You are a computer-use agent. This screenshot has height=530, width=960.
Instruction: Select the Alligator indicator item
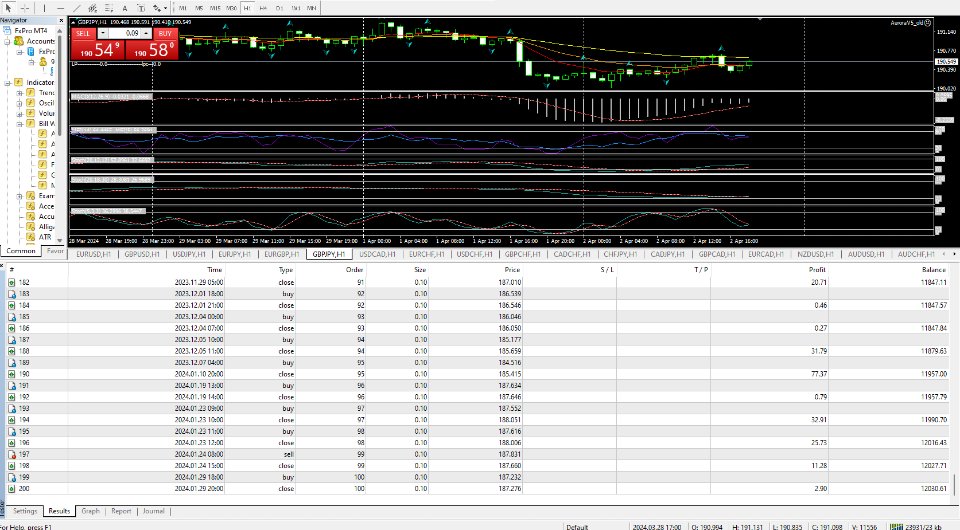[47, 226]
